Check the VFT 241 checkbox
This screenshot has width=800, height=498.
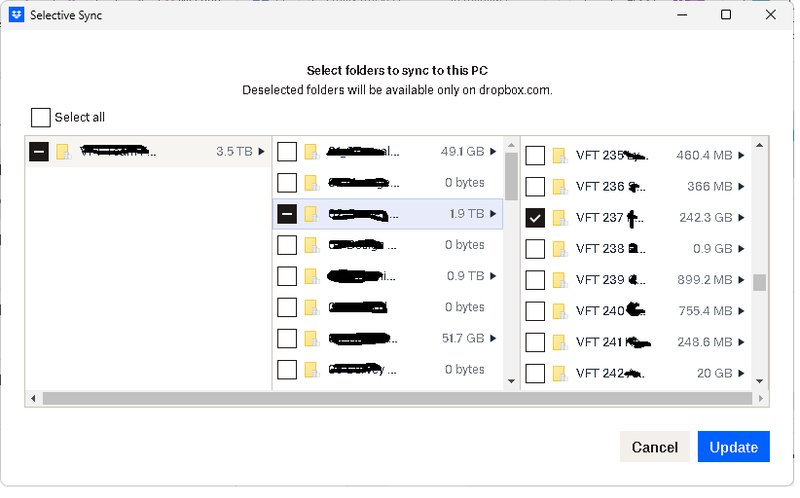point(535,343)
